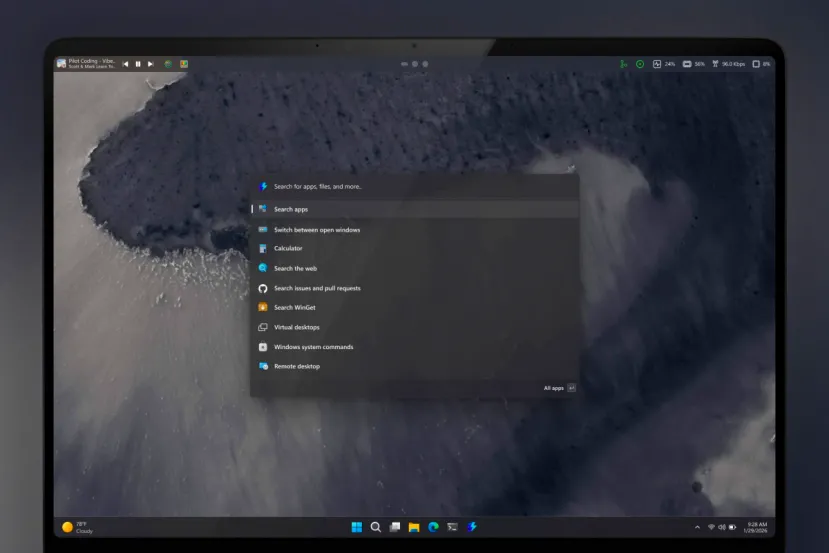Click the green globe icon in top bar

(168, 64)
